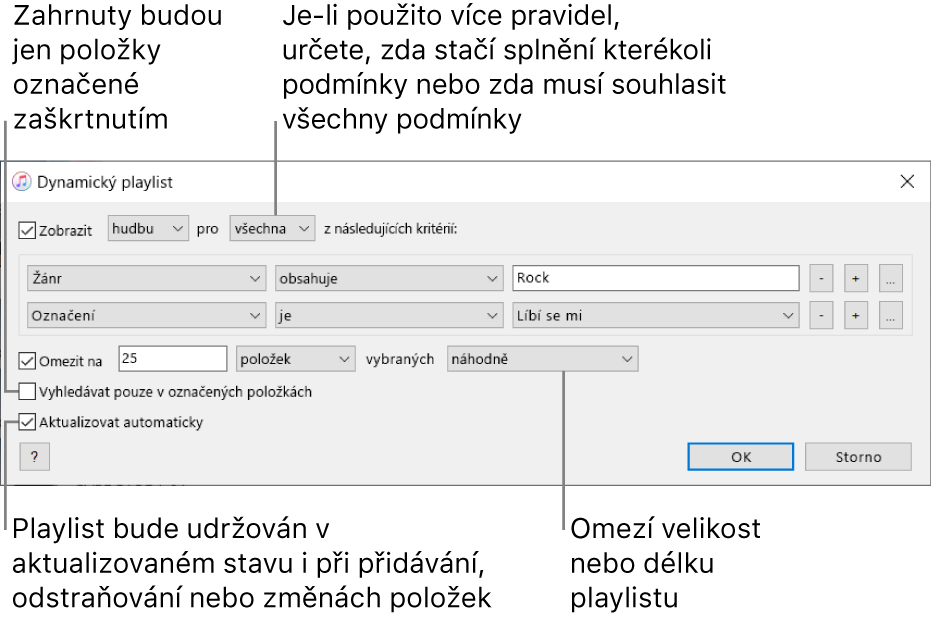
Task: Click the Rock text field
Action: (656, 278)
